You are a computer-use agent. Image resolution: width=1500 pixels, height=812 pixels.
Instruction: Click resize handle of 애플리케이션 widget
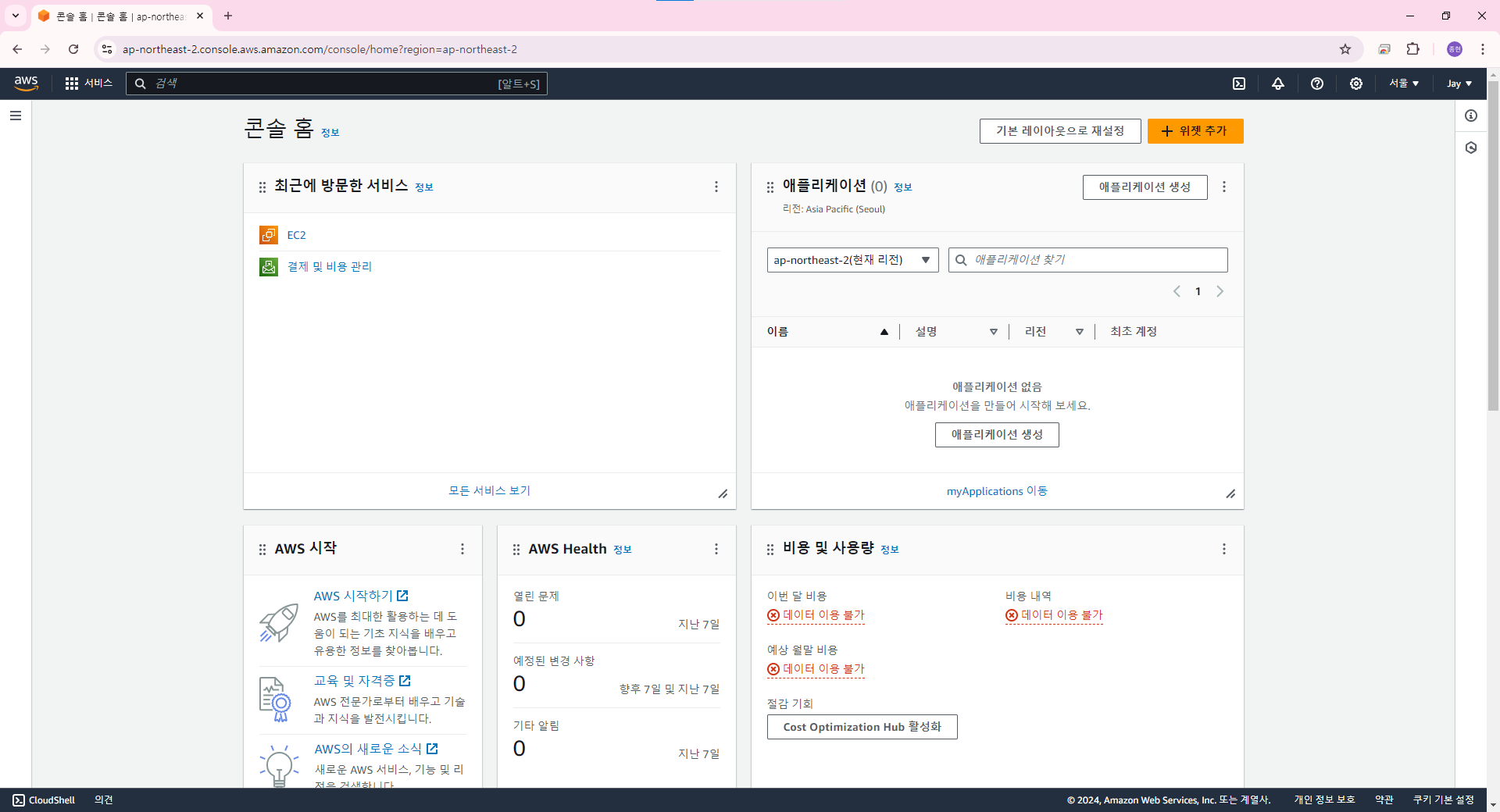(x=1231, y=493)
